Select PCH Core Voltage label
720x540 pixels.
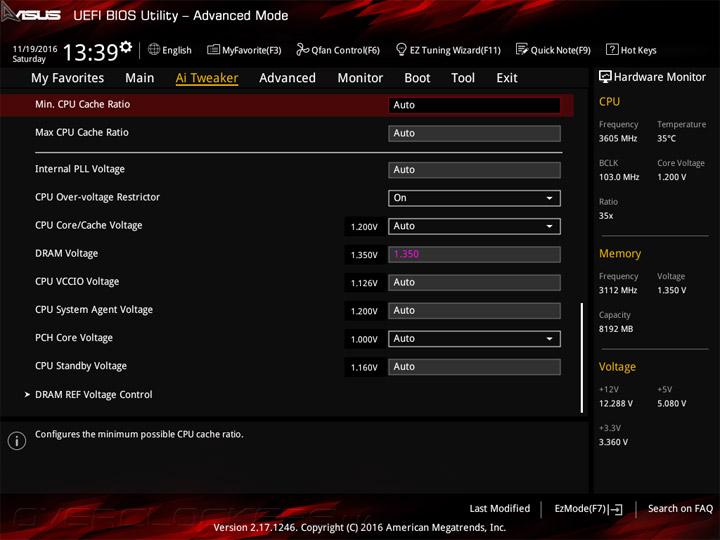coord(74,338)
